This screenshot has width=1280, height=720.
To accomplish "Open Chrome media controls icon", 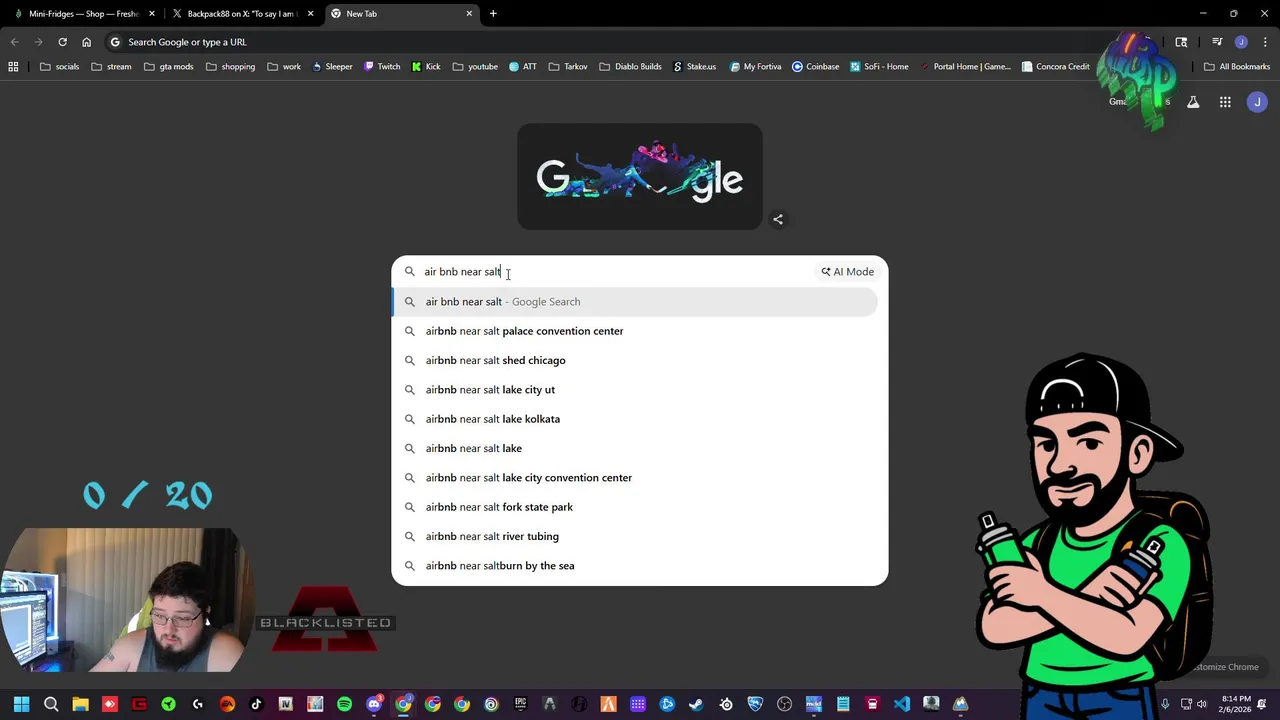I will click(1217, 42).
